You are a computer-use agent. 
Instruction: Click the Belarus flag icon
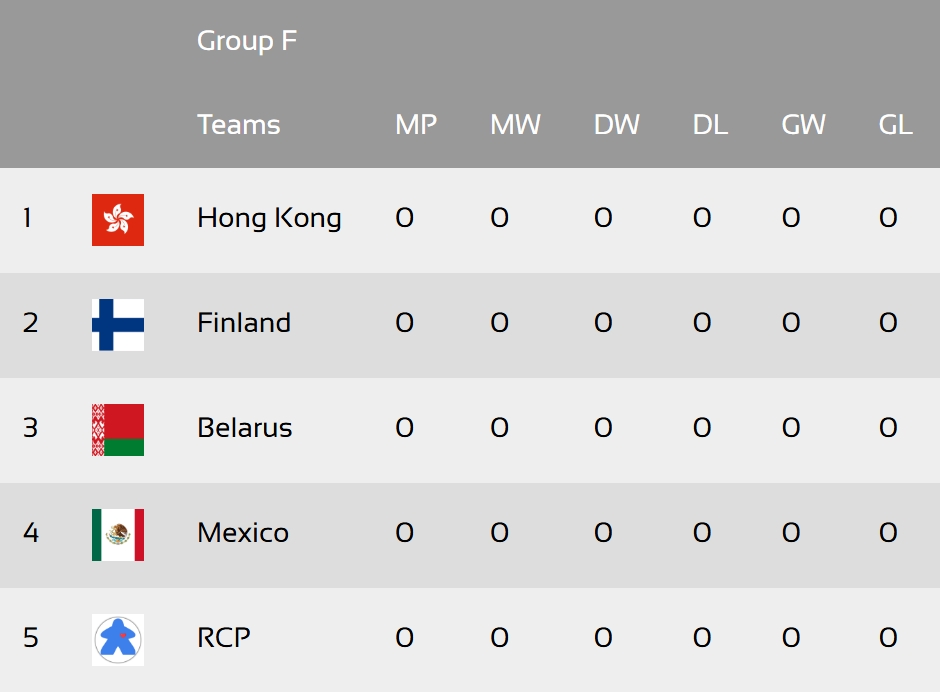[118, 429]
